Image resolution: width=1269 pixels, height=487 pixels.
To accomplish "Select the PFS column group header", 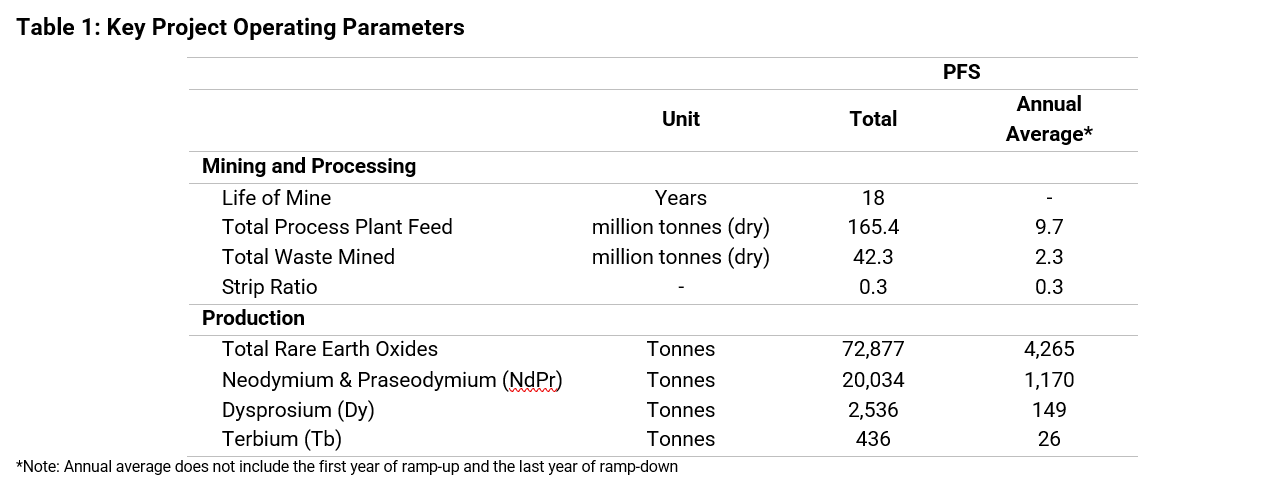I will pos(961,72).
